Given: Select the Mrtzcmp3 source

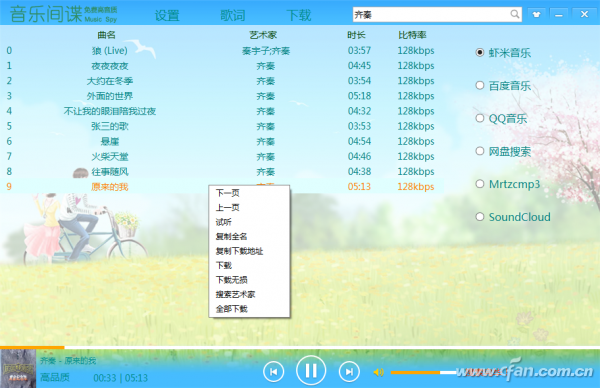Looking at the screenshot, I should pyautogui.click(x=507, y=184).
